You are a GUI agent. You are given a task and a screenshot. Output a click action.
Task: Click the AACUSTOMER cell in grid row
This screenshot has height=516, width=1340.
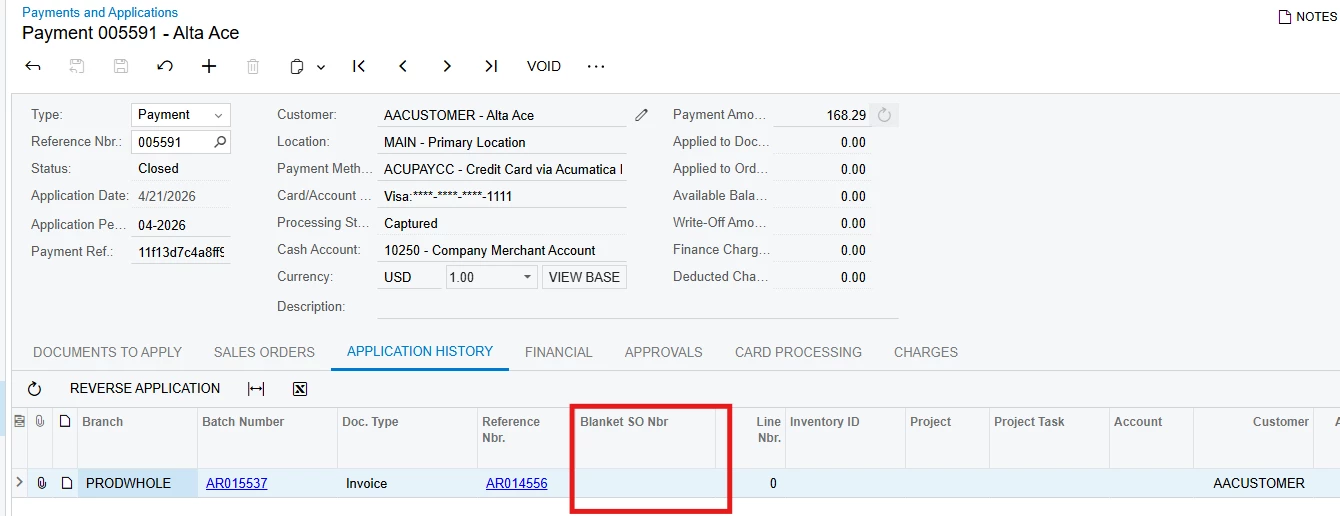[x=1254, y=483]
